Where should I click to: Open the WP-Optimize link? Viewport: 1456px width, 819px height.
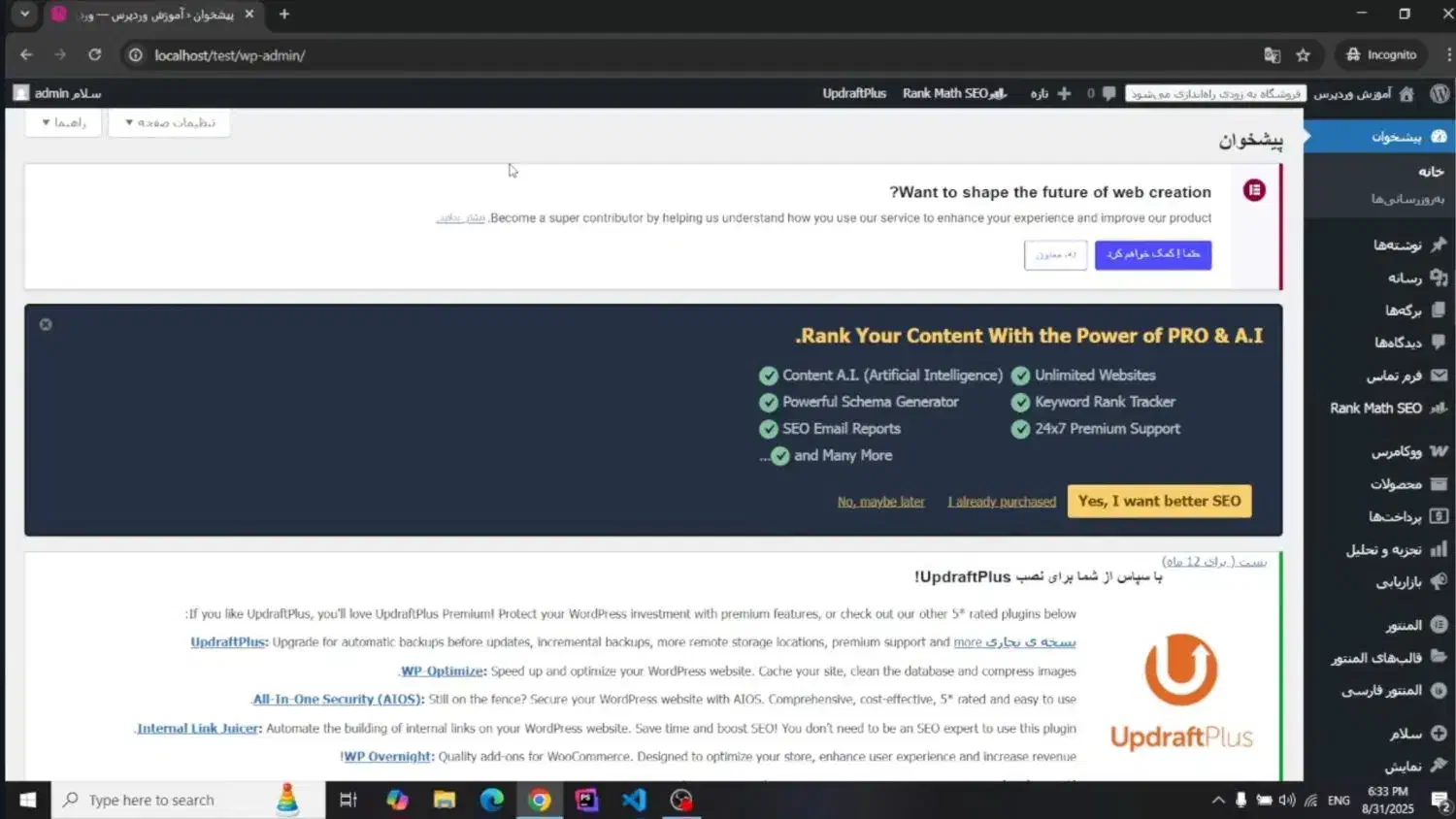[x=443, y=671]
